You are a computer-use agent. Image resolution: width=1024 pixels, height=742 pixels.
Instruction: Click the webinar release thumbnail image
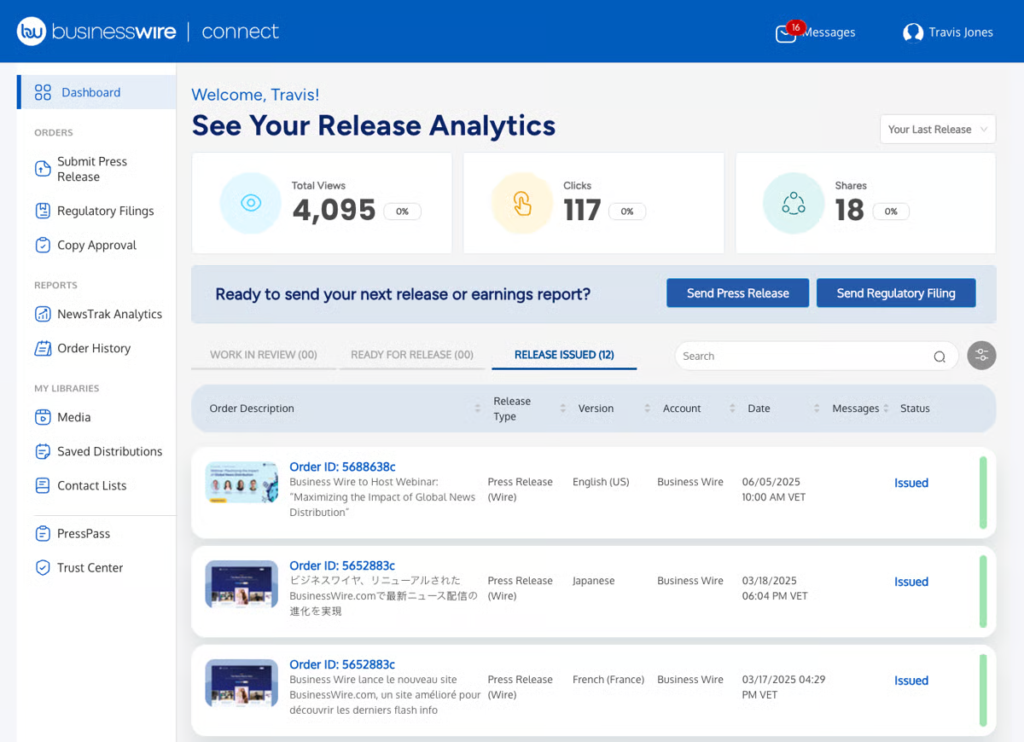[x=241, y=481]
